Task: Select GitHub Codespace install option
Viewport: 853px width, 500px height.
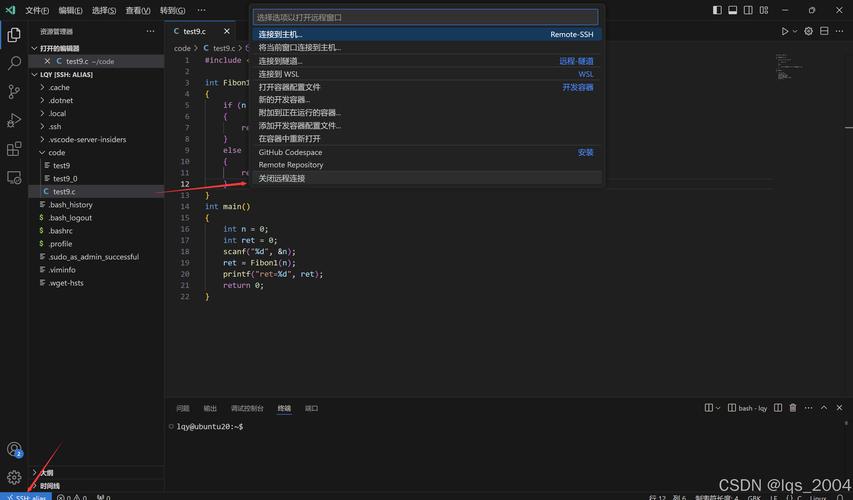Action: [x=426, y=152]
